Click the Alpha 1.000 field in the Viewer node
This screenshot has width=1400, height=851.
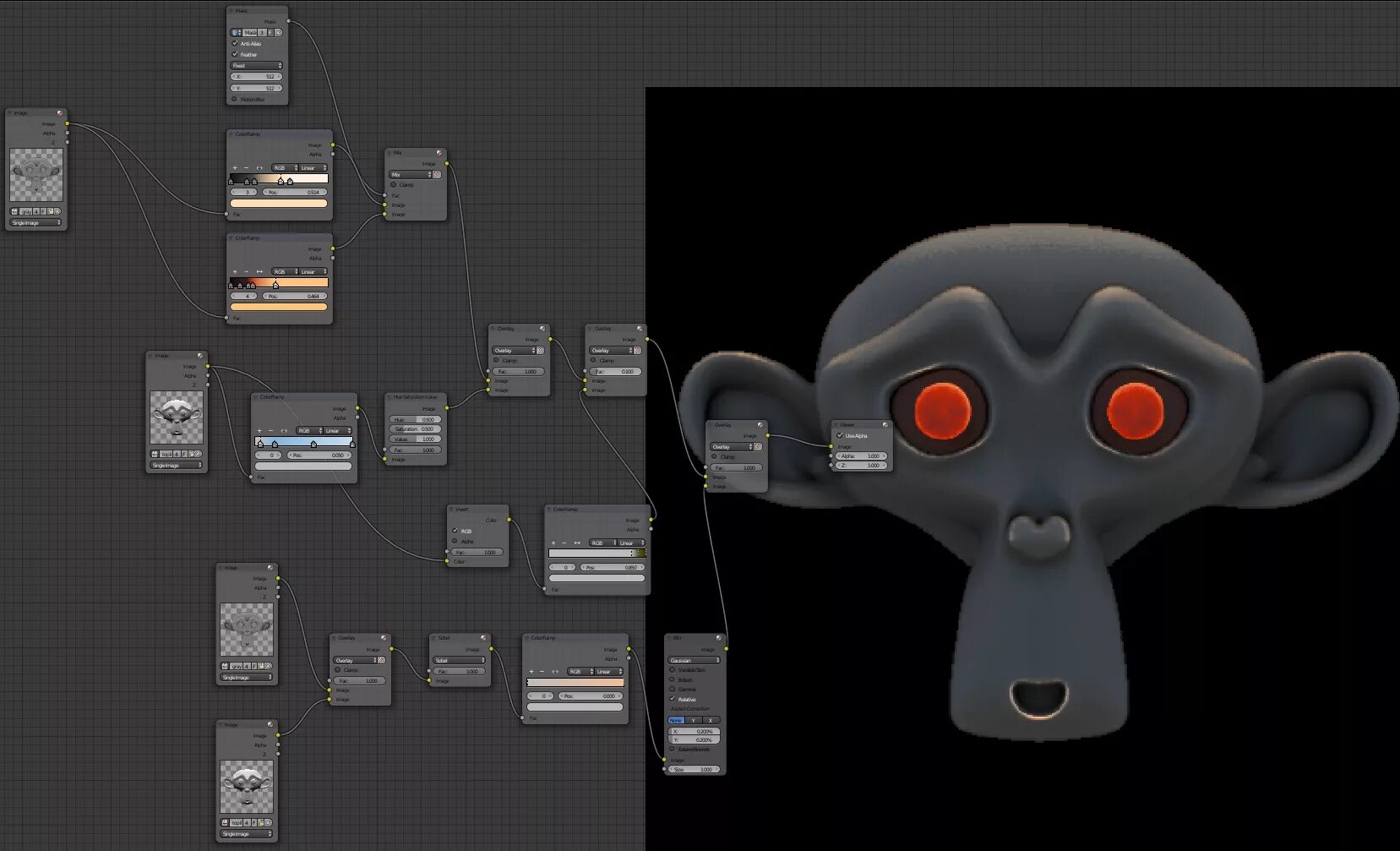861,456
